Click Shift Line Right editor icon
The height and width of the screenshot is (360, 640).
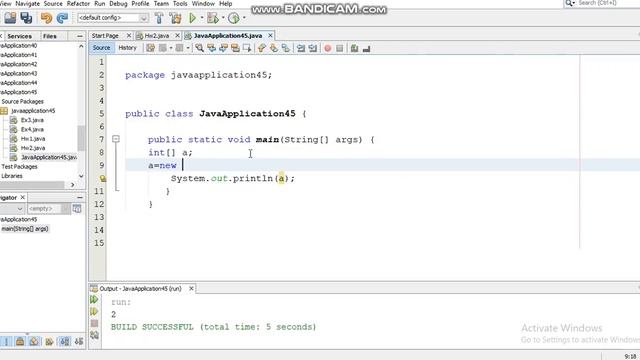(313, 48)
